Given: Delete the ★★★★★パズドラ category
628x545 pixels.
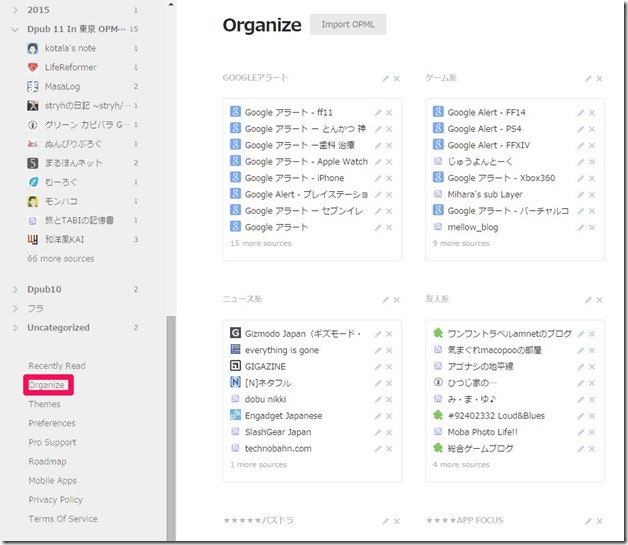Looking at the screenshot, I should [x=397, y=521].
